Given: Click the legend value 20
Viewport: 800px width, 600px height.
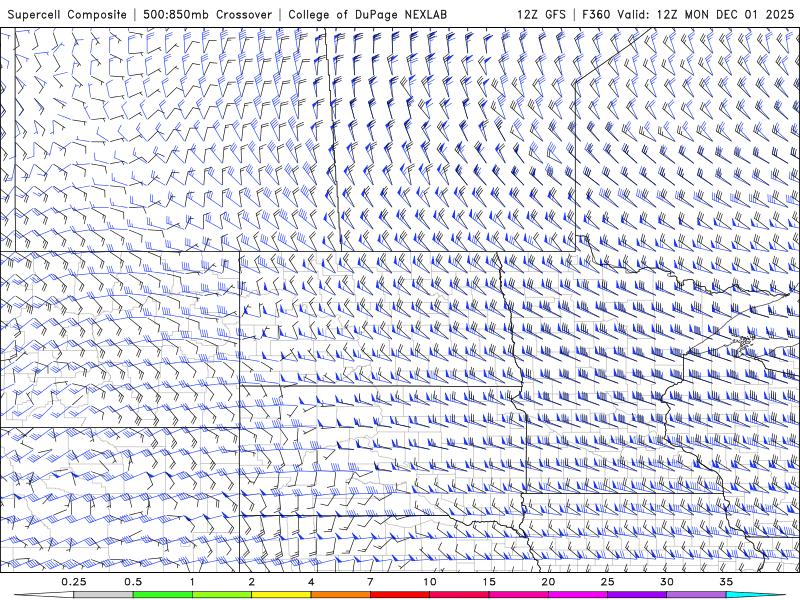Looking at the screenshot, I should pyautogui.click(x=548, y=582).
